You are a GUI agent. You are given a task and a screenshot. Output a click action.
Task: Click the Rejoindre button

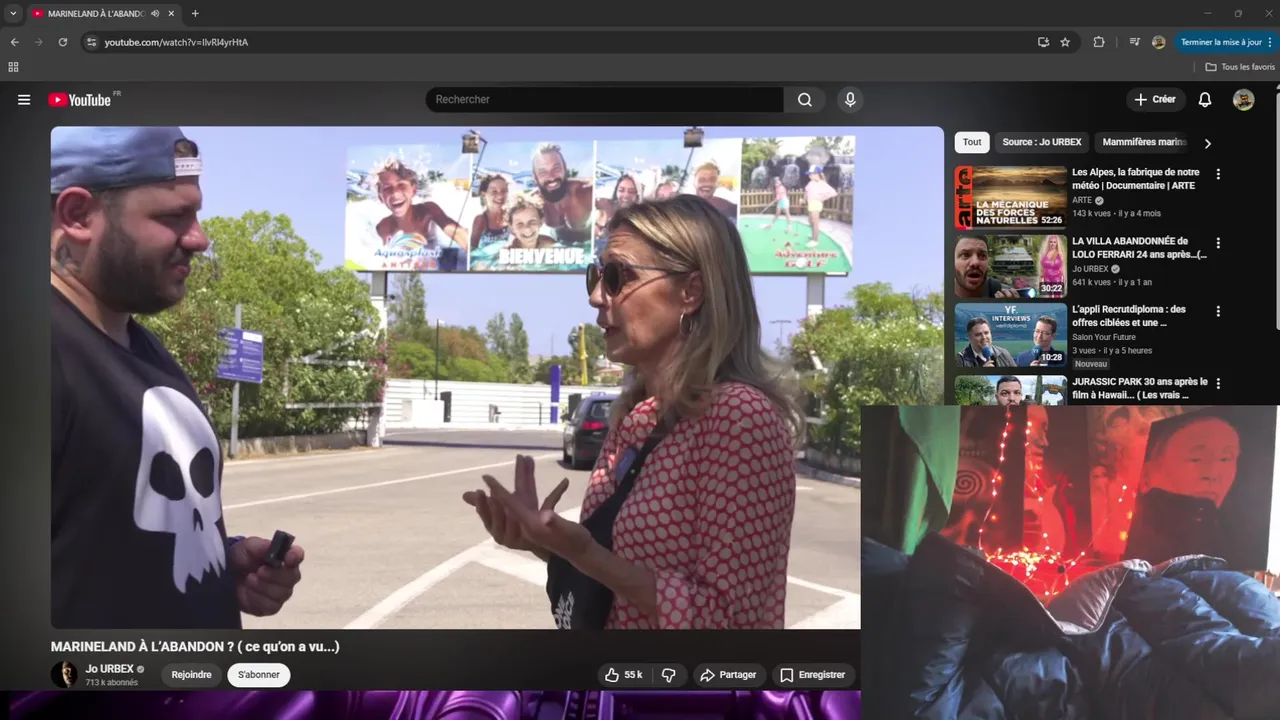tap(191, 675)
